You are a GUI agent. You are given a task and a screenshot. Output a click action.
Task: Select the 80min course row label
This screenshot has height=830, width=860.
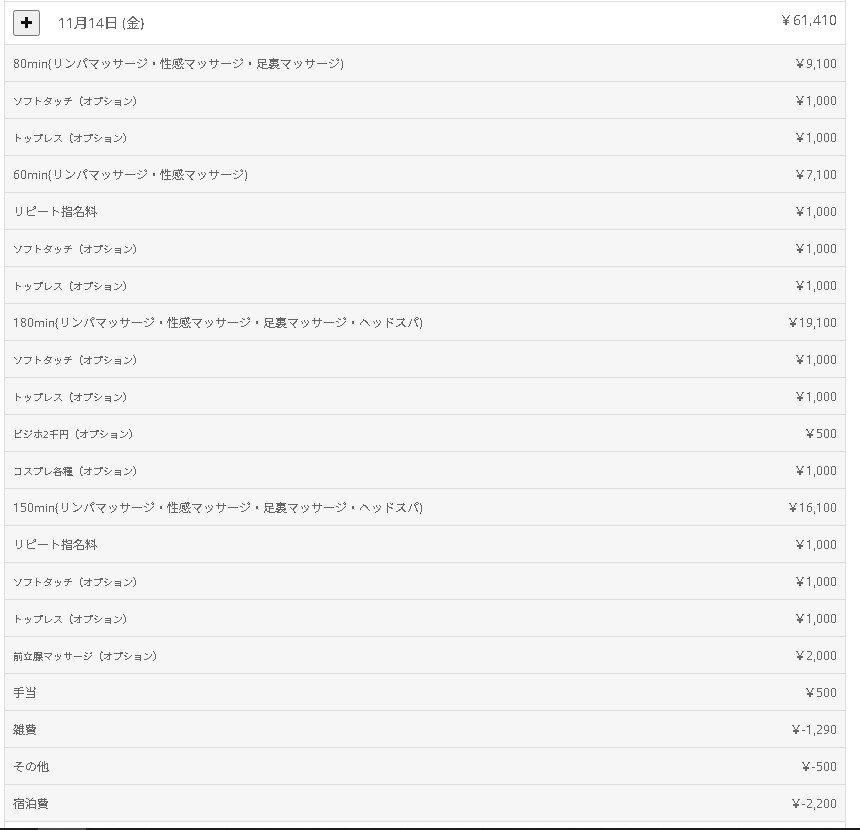(x=178, y=64)
